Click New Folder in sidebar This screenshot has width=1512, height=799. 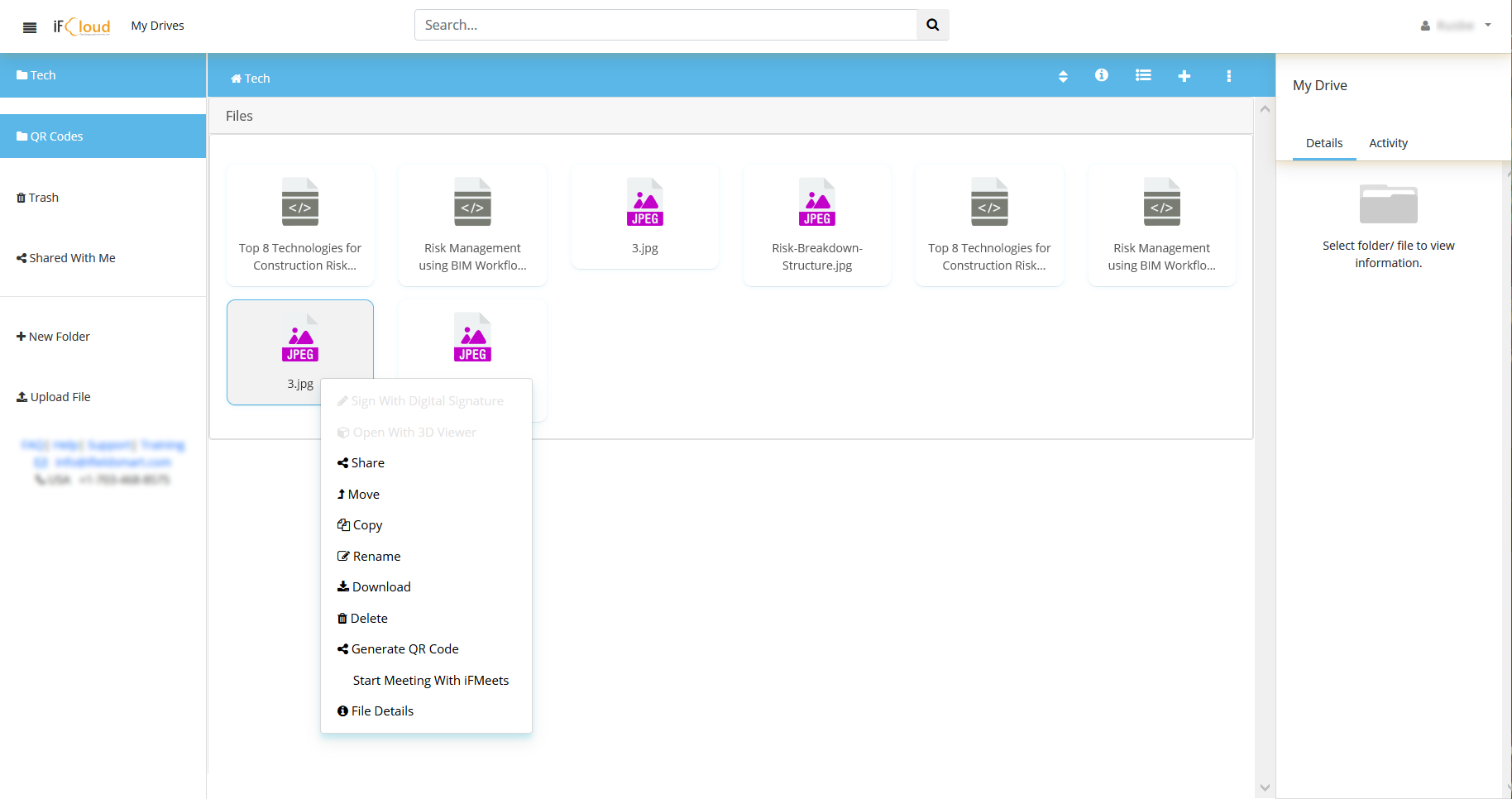[53, 337]
